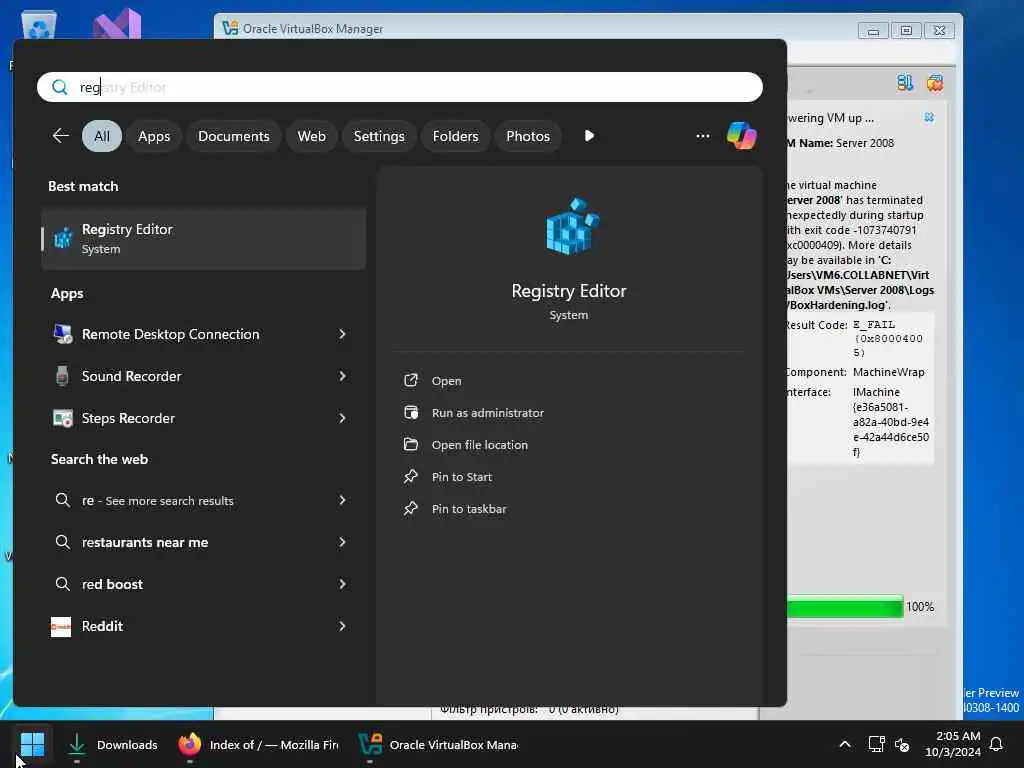The image size is (1024, 768).
Task: Click 'red boost' web suggestion
Action: [112, 584]
